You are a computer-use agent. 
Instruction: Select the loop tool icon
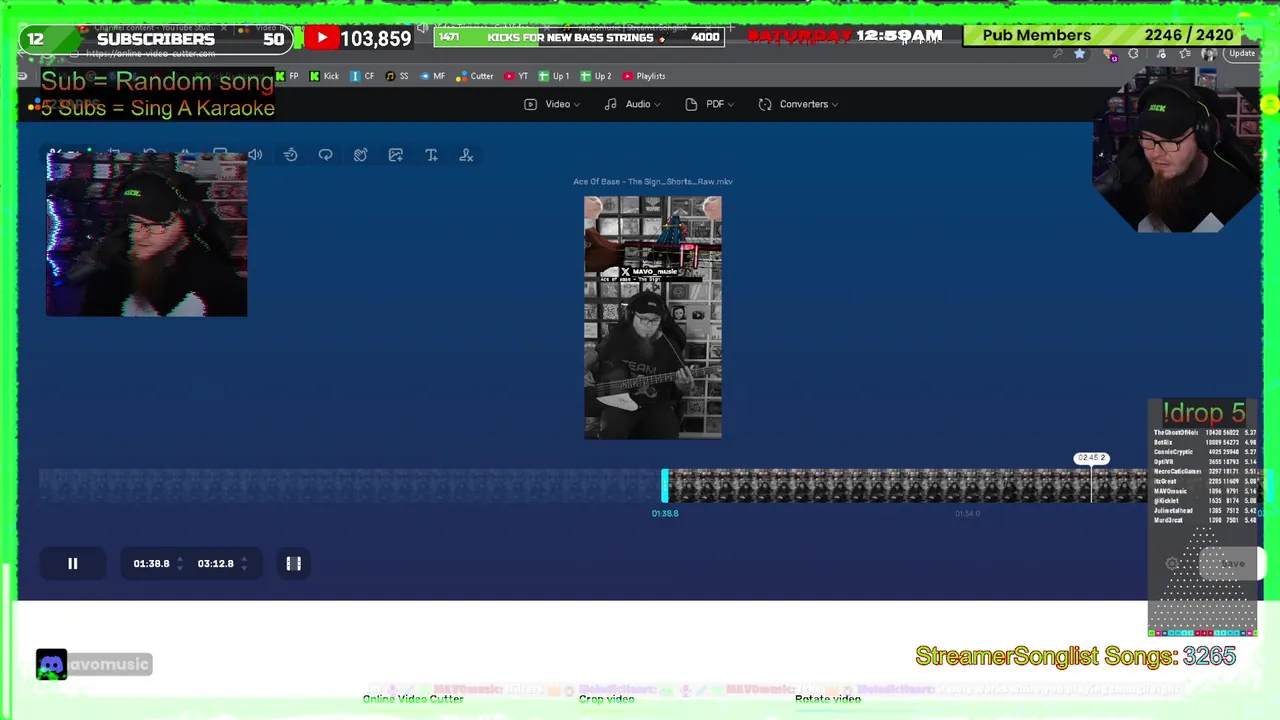pos(325,155)
